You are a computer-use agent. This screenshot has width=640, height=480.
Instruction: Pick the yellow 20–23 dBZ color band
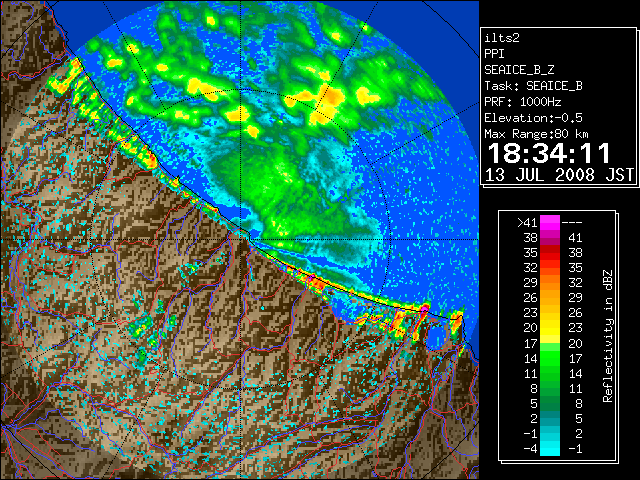550,328
